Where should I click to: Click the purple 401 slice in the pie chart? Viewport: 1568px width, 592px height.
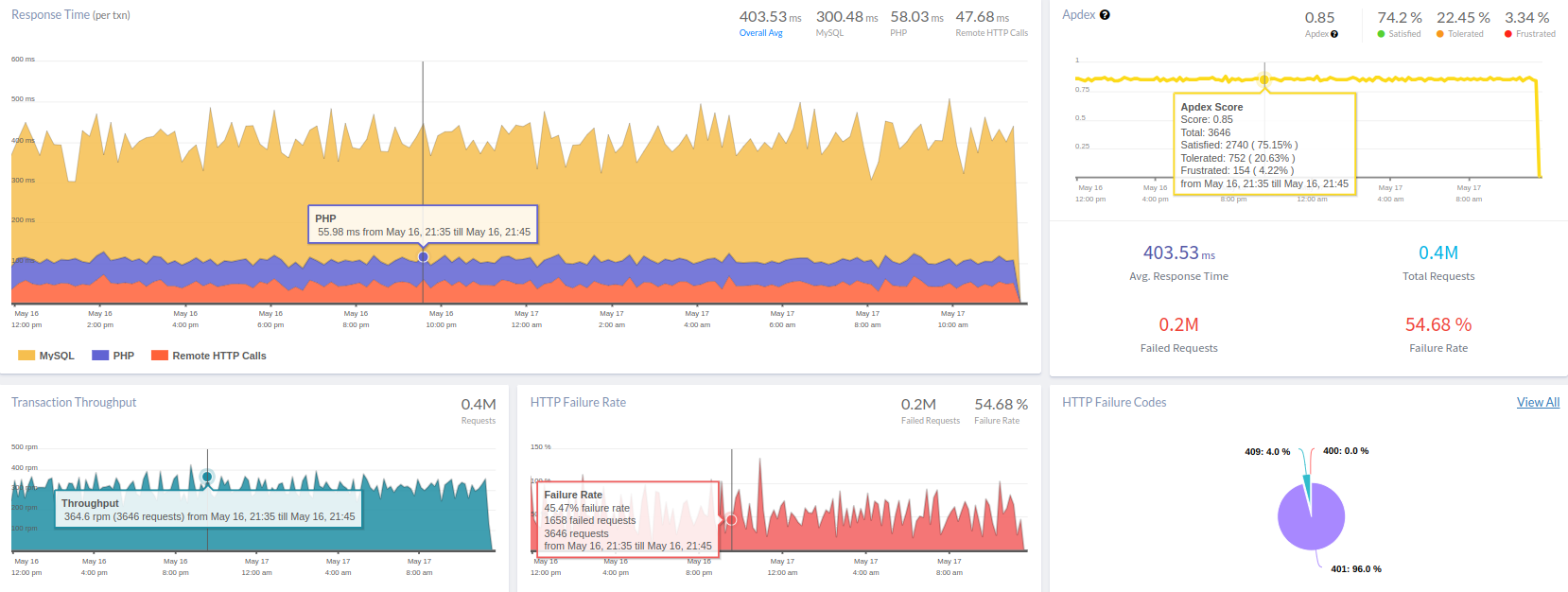coord(1313,520)
